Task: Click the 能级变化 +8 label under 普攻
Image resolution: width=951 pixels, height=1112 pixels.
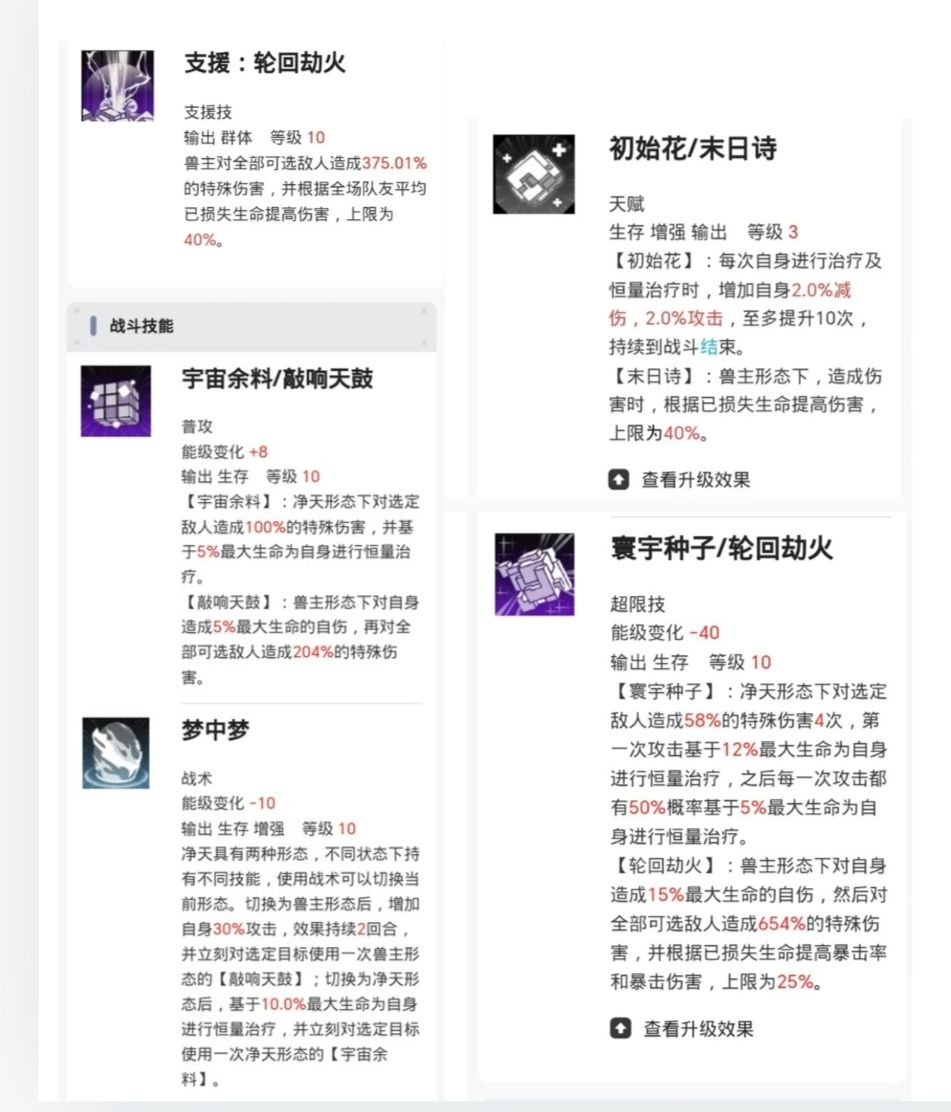Action: coord(224,452)
